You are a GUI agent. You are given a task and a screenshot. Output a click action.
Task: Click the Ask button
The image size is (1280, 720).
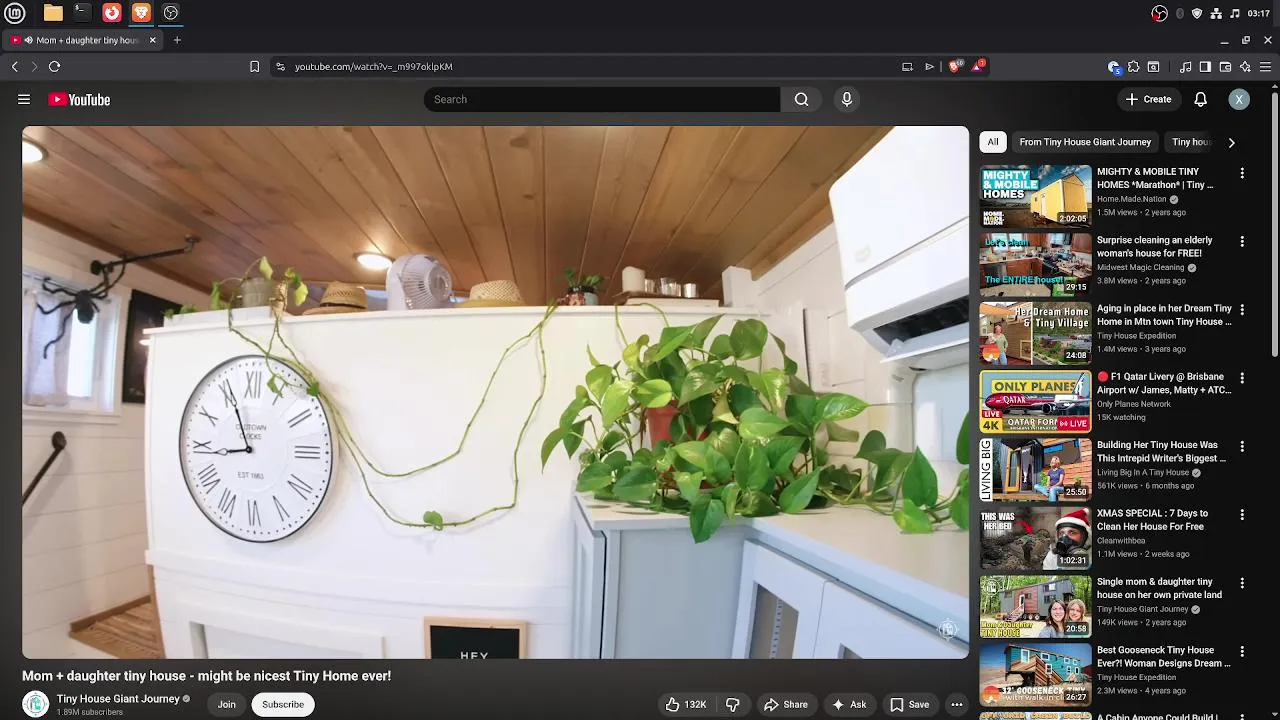coord(849,704)
